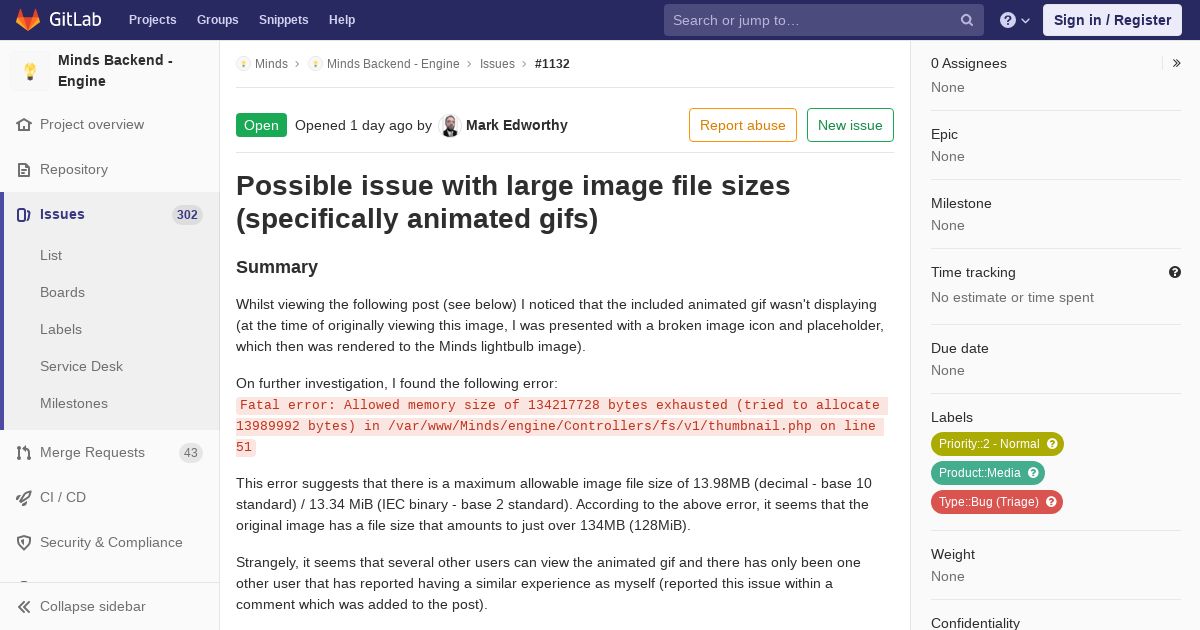Click Minds Backend - Engine breadcrumb link
Viewport: 1200px width, 630px height.
click(x=393, y=64)
